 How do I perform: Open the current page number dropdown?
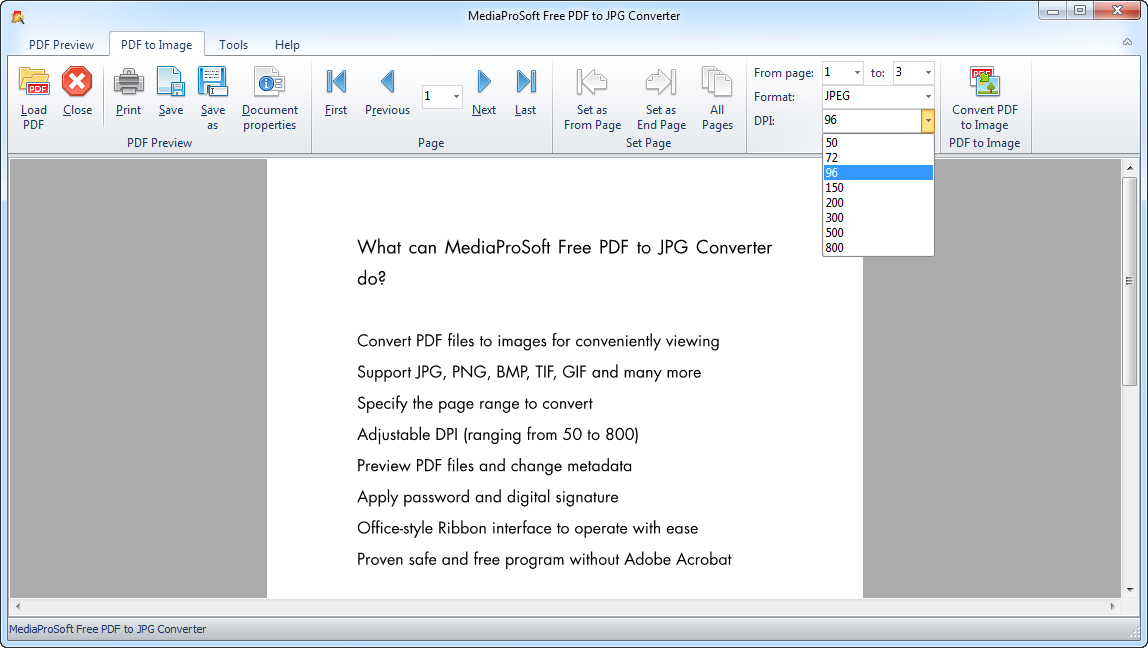click(x=456, y=96)
